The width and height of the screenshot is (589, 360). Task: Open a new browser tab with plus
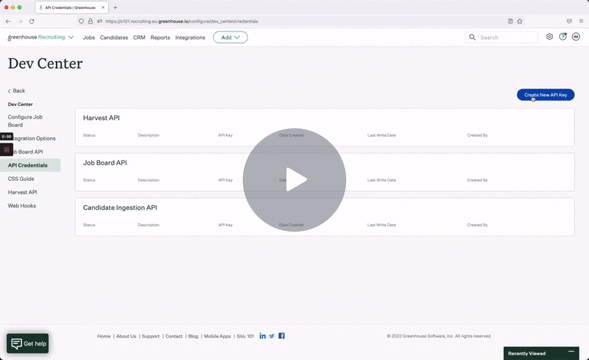point(115,8)
